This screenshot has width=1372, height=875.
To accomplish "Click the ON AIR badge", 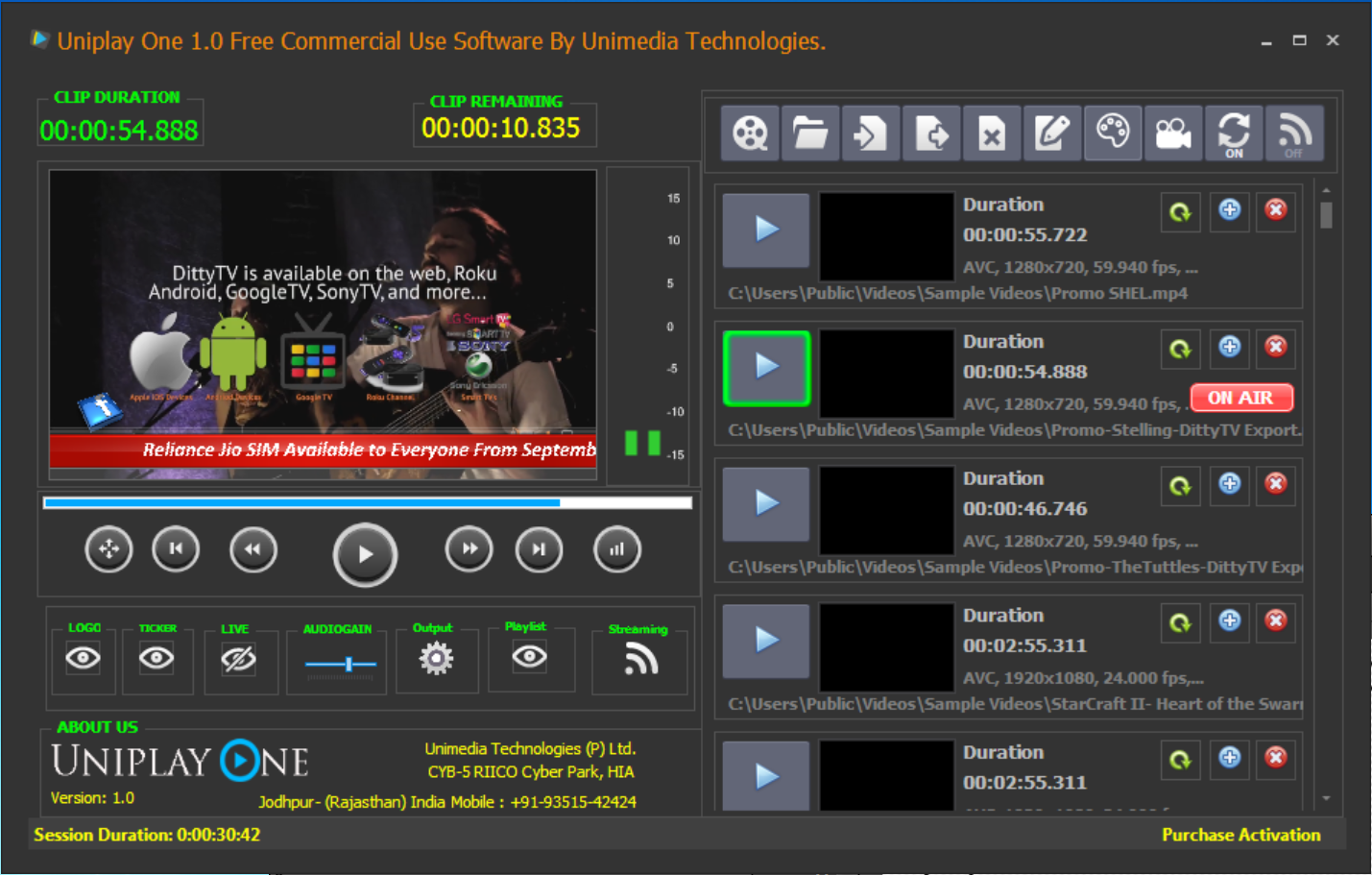I will [x=1241, y=398].
